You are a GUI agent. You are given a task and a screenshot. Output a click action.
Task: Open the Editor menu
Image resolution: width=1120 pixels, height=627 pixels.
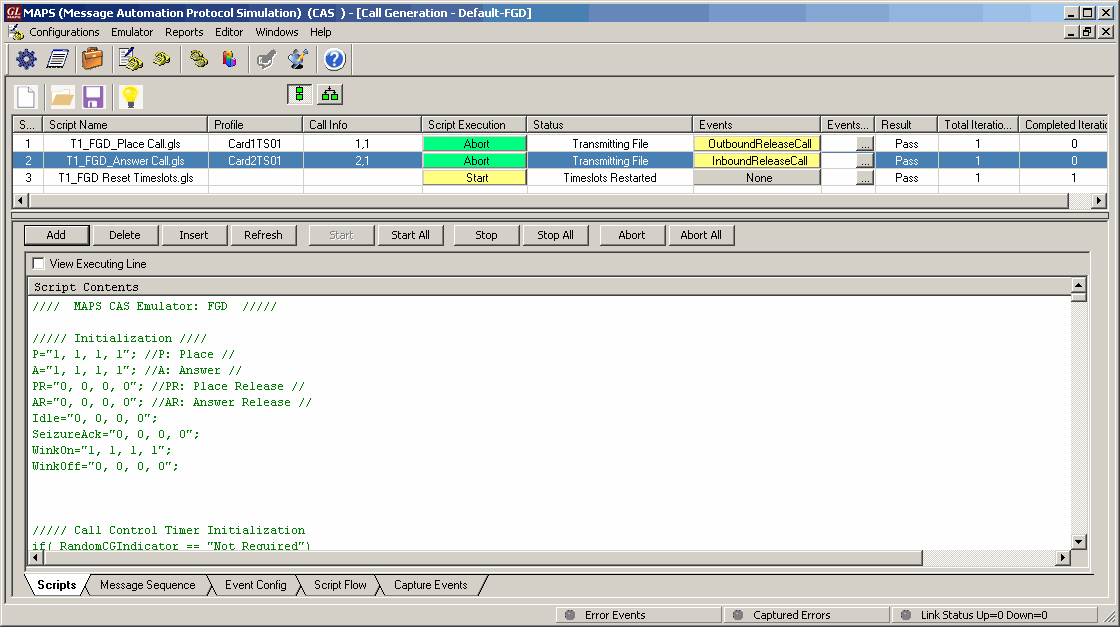click(229, 32)
